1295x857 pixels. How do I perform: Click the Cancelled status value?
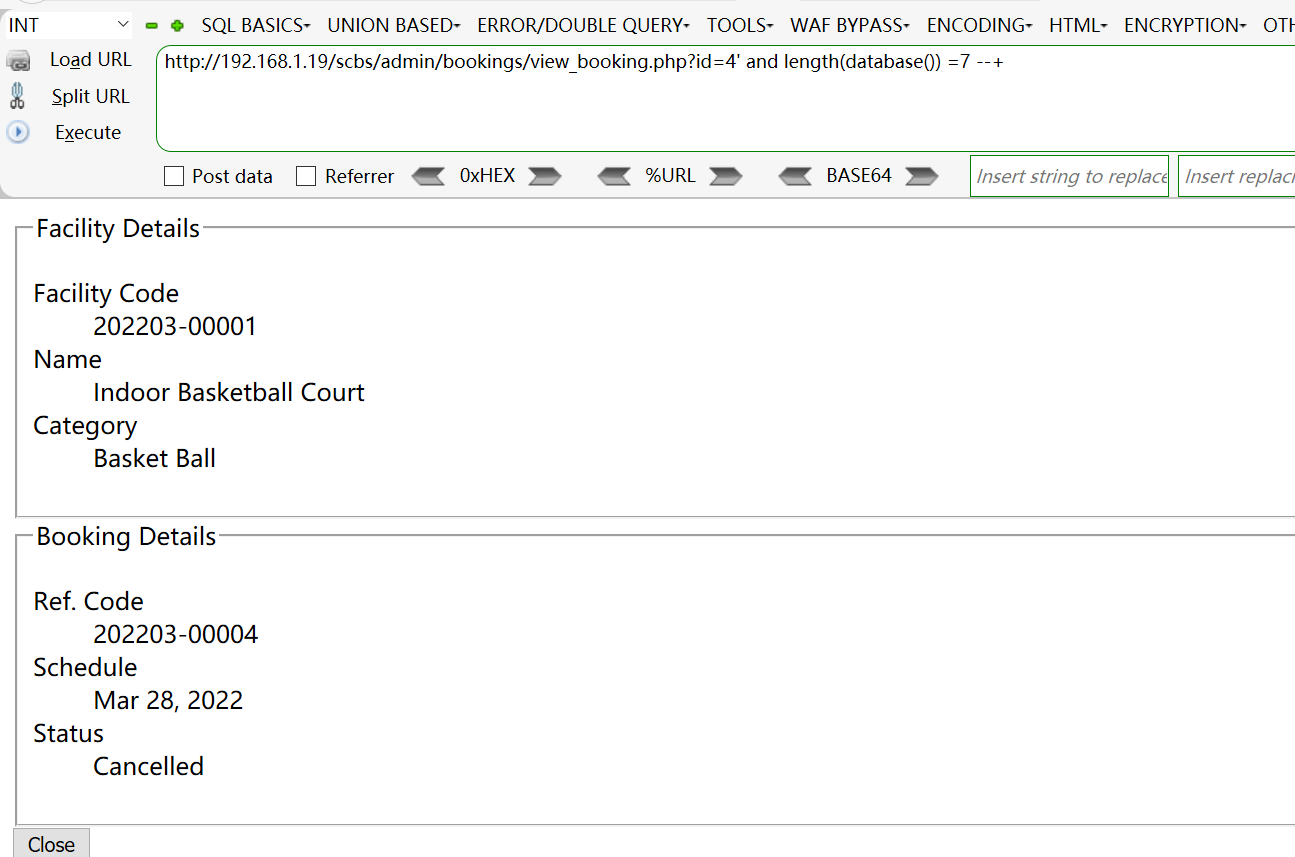tap(149, 767)
